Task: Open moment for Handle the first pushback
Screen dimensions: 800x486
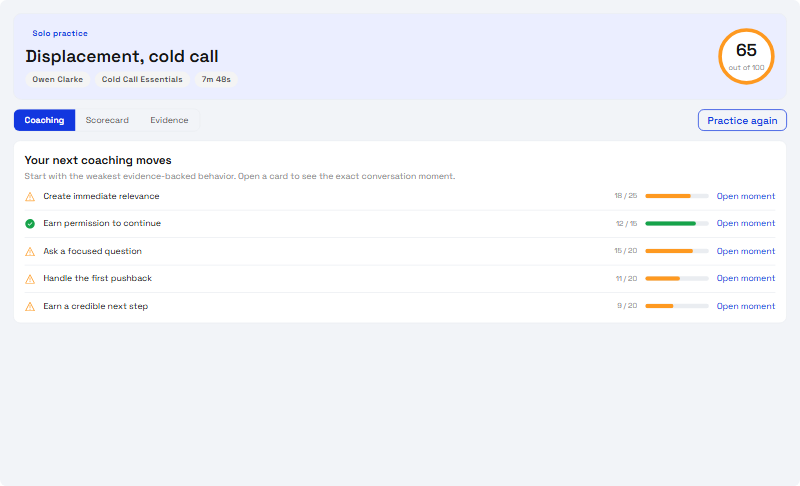Action: click(x=745, y=278)
